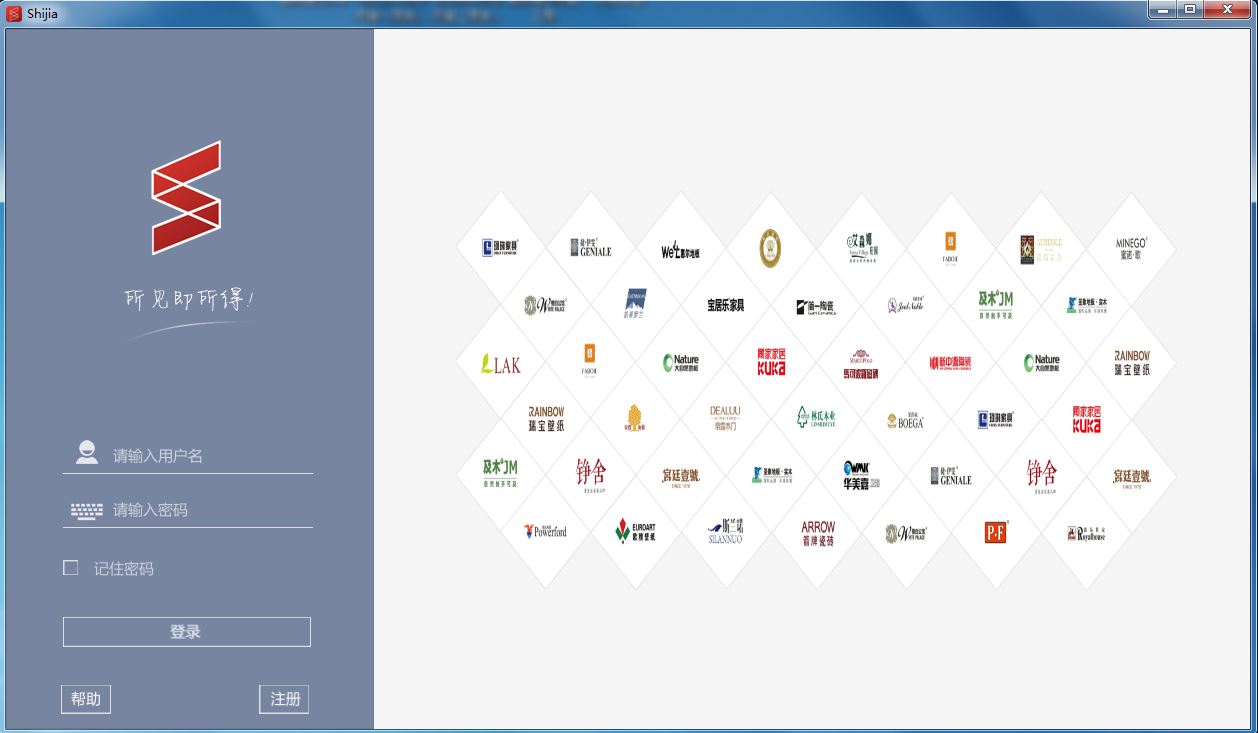
Task: Click the LAK brand logo tile
Action: [x=501, y=363]
